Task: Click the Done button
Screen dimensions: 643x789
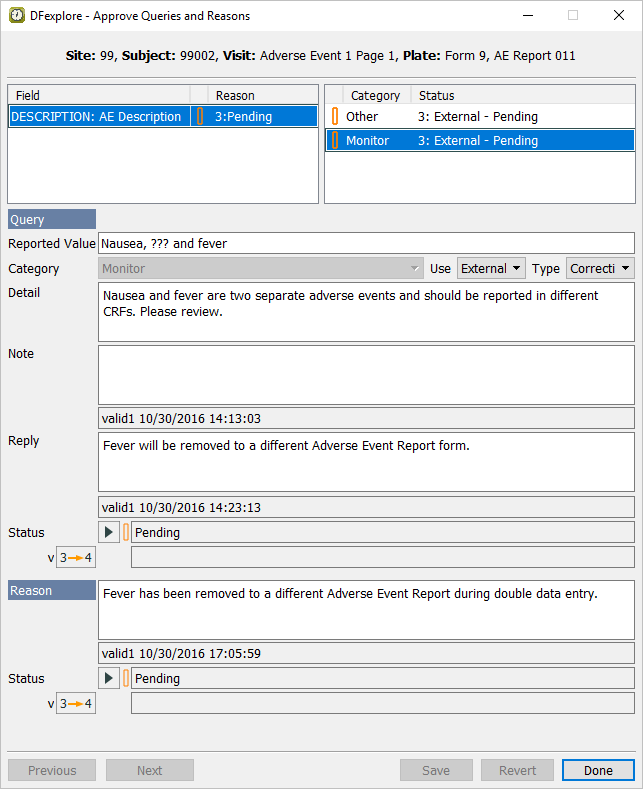Action: click(x=598, y=770)
